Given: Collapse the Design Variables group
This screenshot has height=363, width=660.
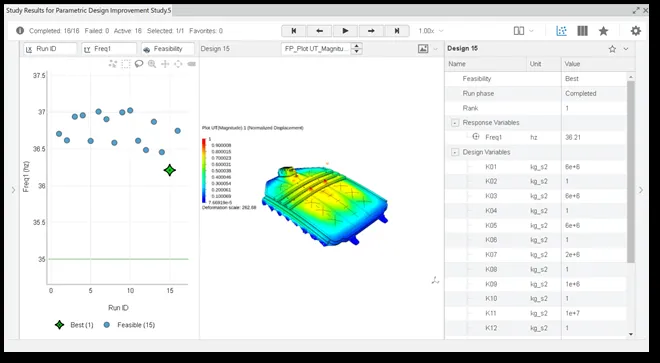Looking at the screenshot, I should 455,152.
